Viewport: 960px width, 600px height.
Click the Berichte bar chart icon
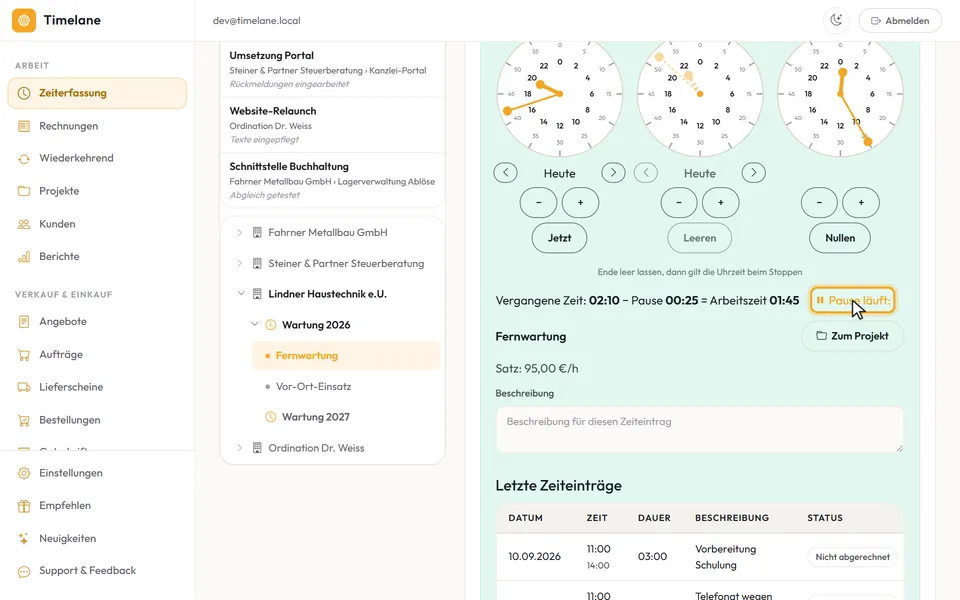tap(24, 257)
